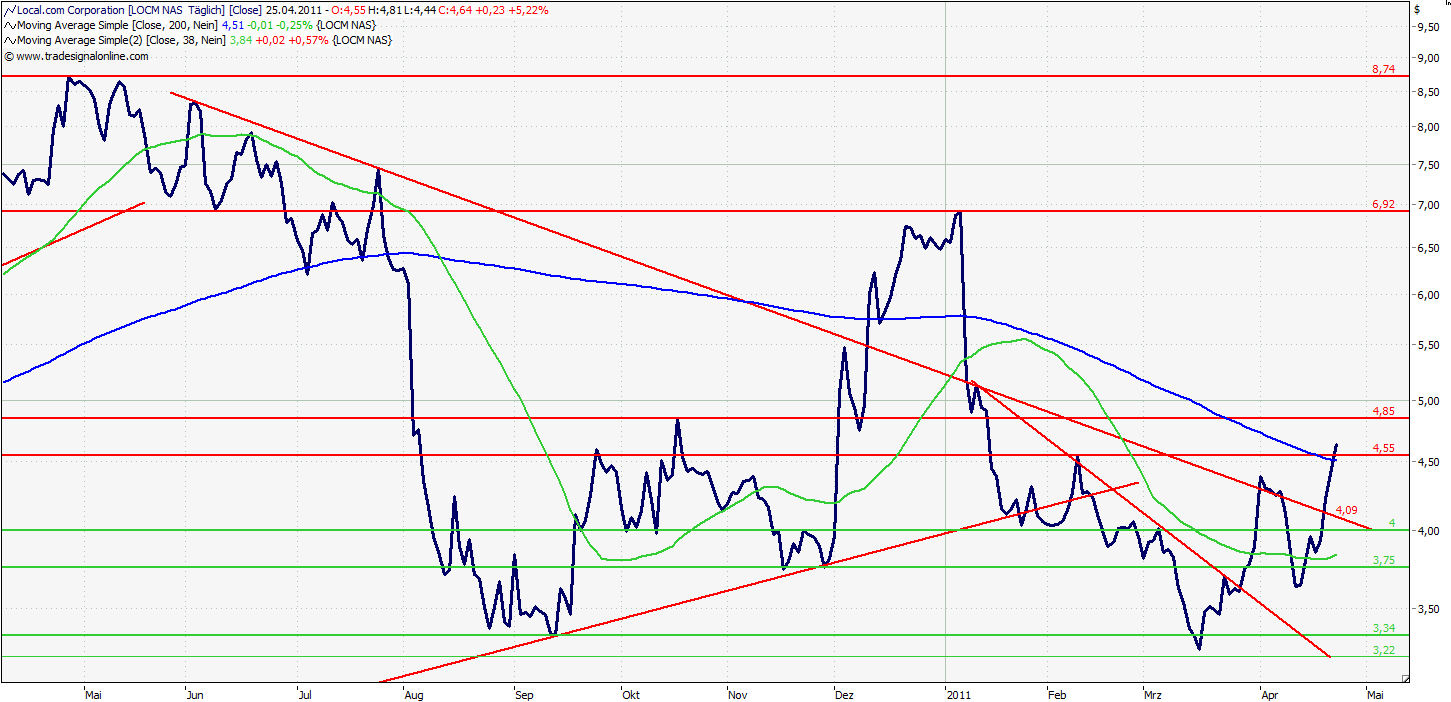Screen dimensions: 1451x702
Task: Click the Dez month label on the time axis
Action: click(x=844, y=694)
